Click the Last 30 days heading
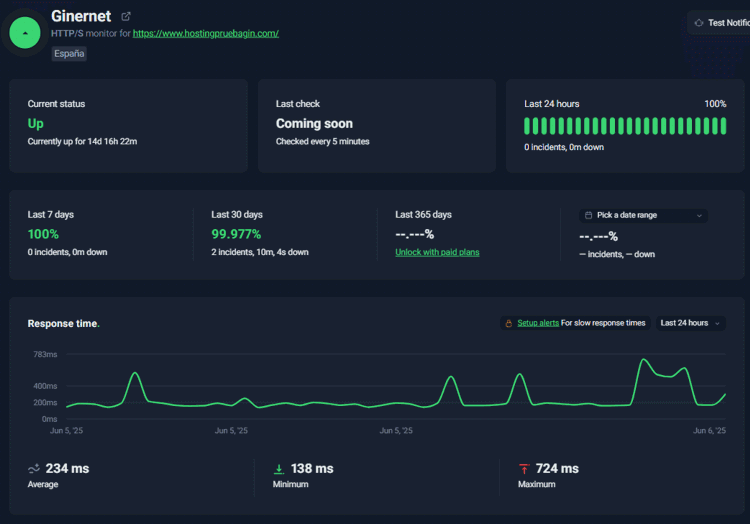The image size is (750, 524). pos(237,215)
